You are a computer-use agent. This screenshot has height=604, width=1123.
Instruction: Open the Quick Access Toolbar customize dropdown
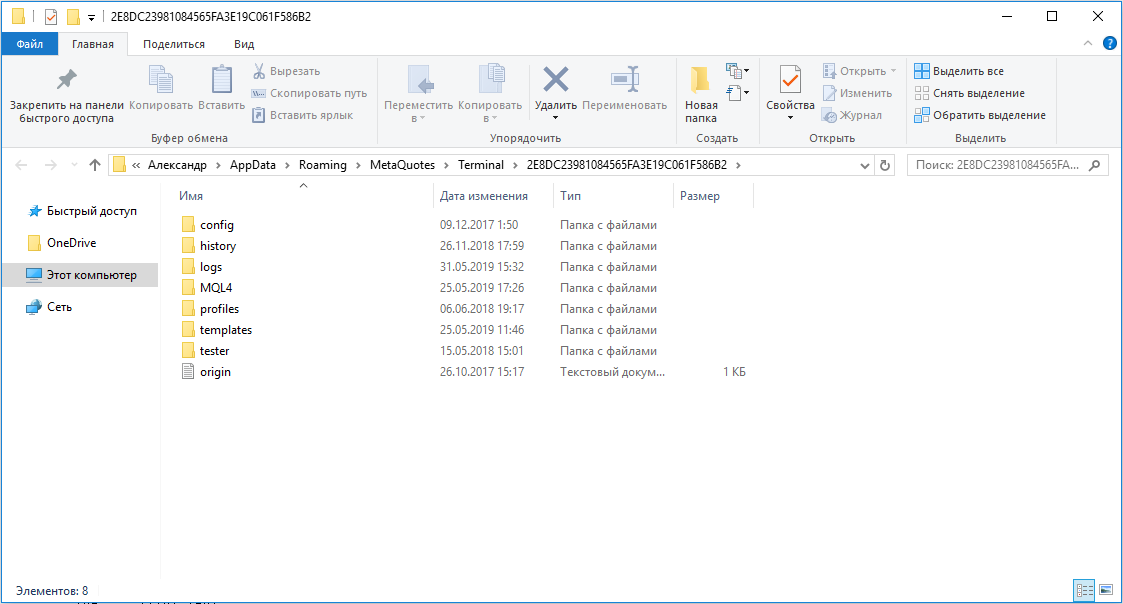pos(92,17)
